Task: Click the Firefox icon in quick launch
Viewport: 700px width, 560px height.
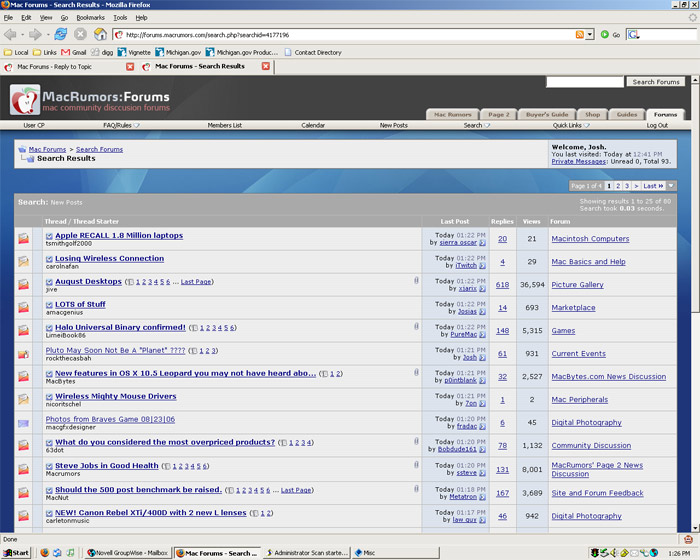Action: 44,553
